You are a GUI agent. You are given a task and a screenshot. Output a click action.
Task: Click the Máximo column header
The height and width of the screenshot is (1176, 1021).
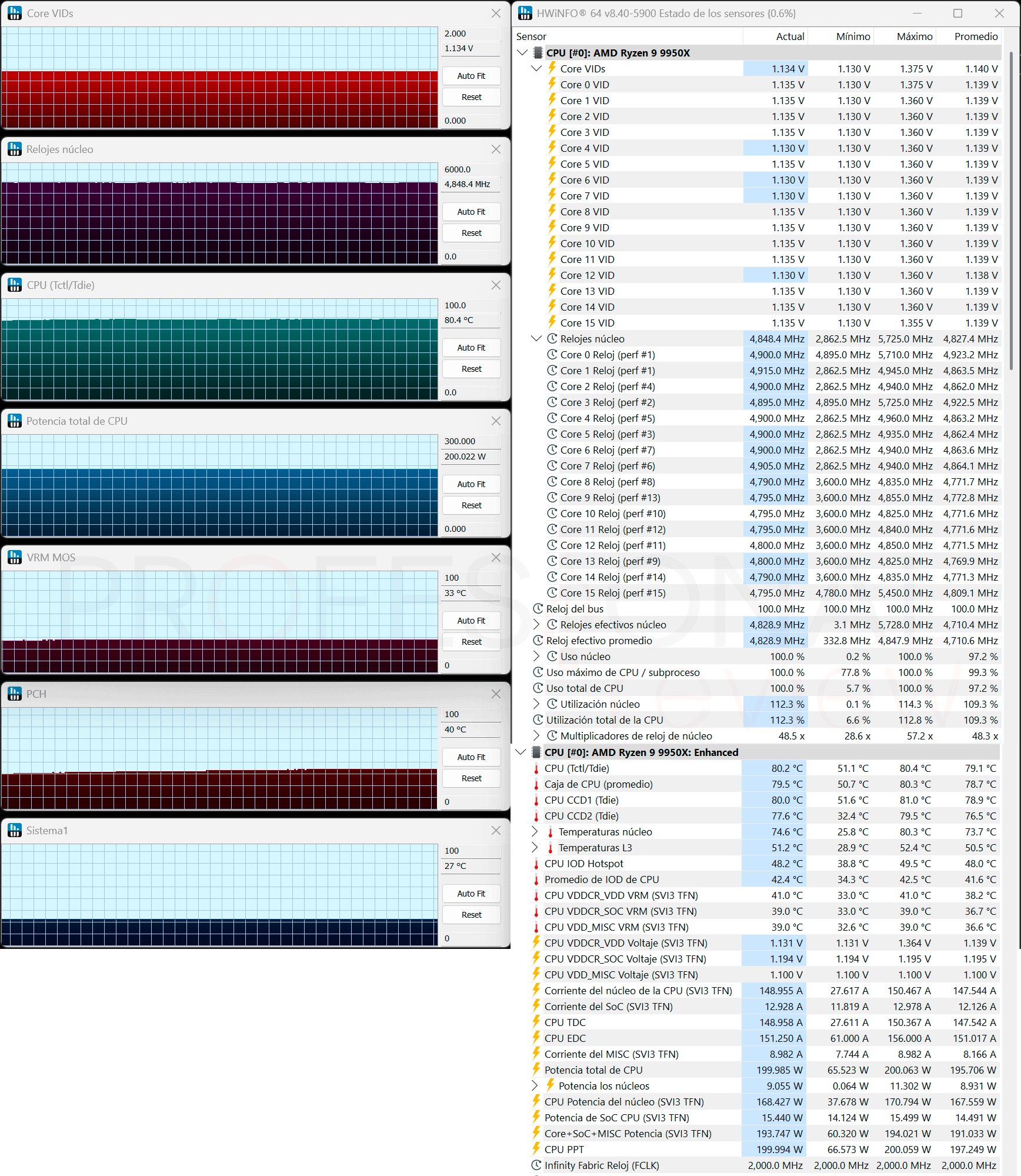click(x=915, y=36)
